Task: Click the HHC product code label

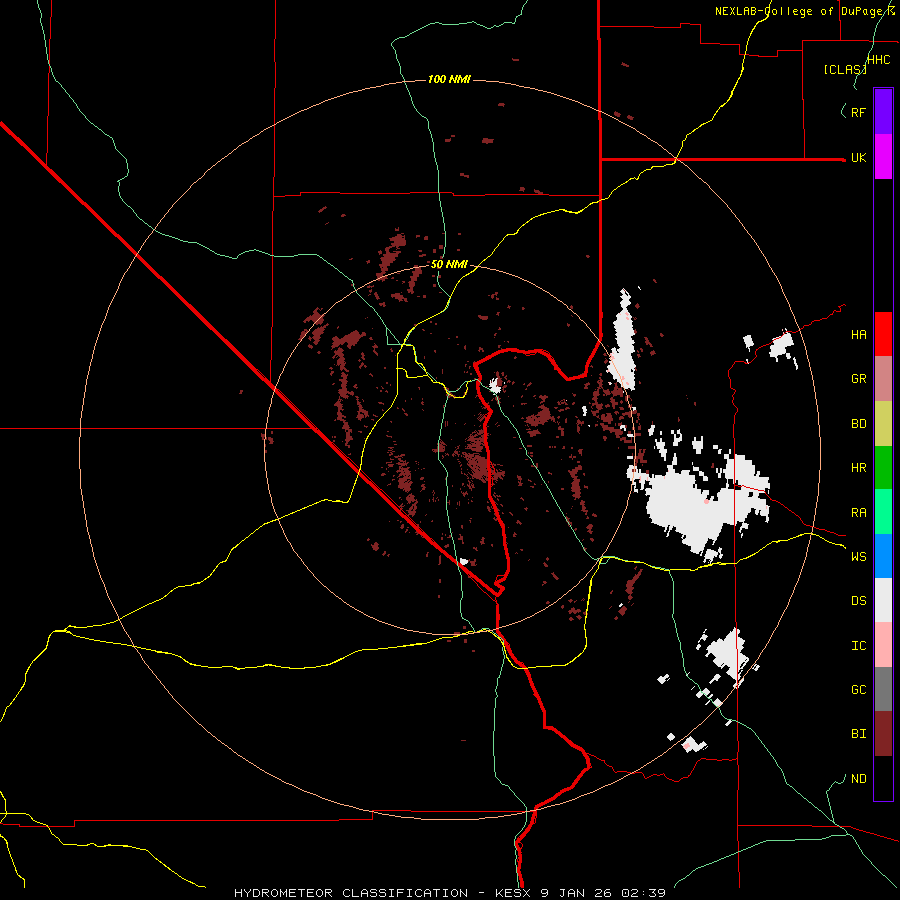Action: coord(878,60)
